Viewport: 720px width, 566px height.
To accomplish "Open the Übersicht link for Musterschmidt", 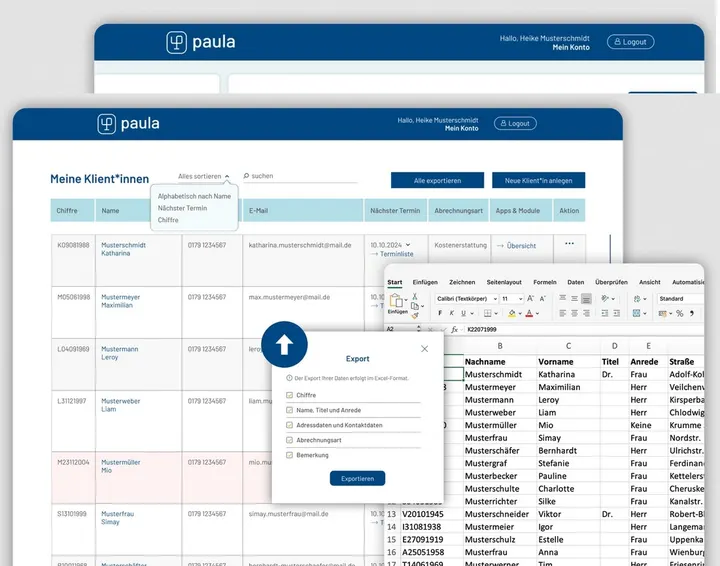I will pyautogui.click(x=517, y=246).
